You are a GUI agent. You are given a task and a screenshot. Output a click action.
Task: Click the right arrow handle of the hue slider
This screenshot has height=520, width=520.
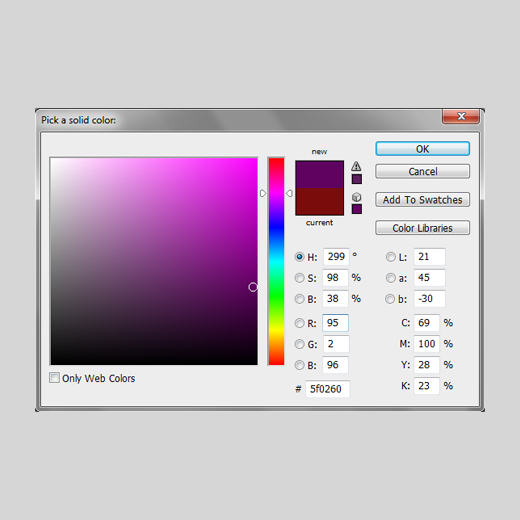click(289, 193)
